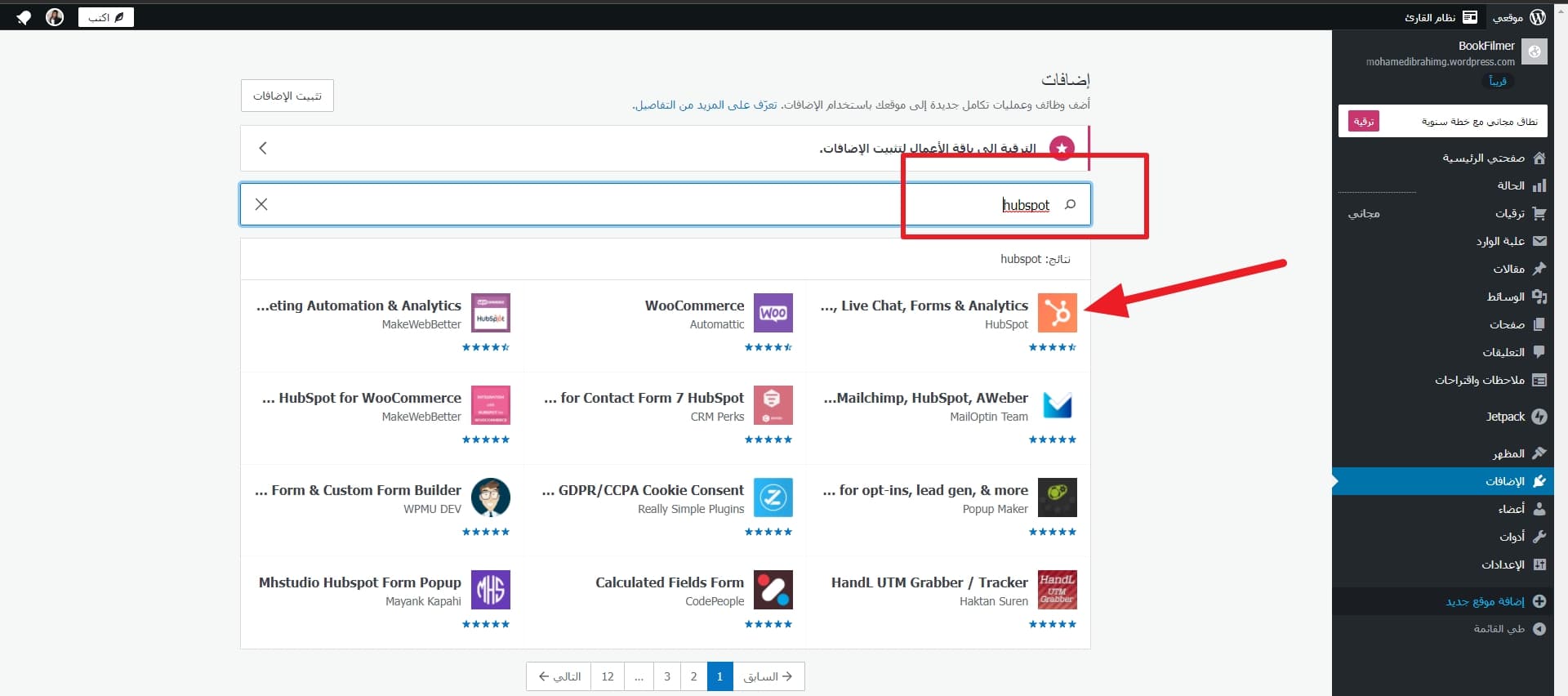Open the WordPress logo in top bar
Screen dimensions: 1568x696
[x=1538, y=17]
